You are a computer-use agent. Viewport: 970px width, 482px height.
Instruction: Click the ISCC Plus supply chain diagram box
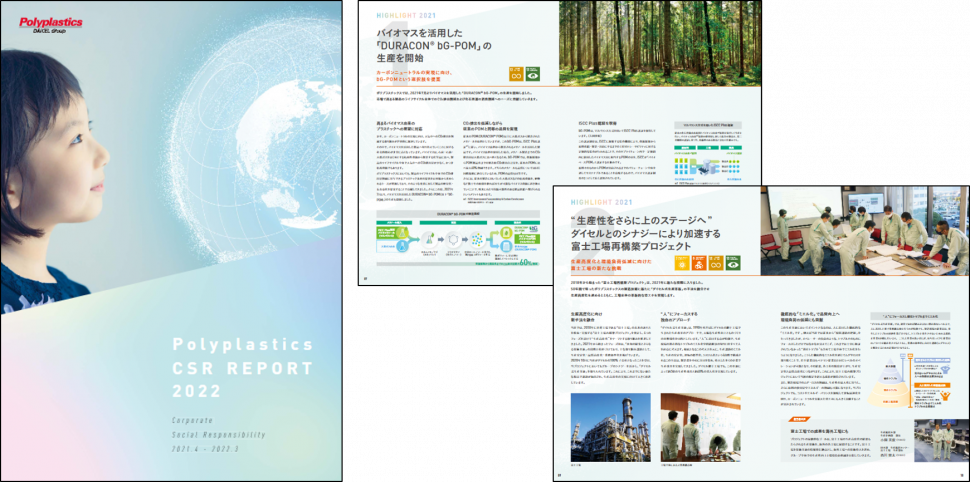[x=710, y=152]
